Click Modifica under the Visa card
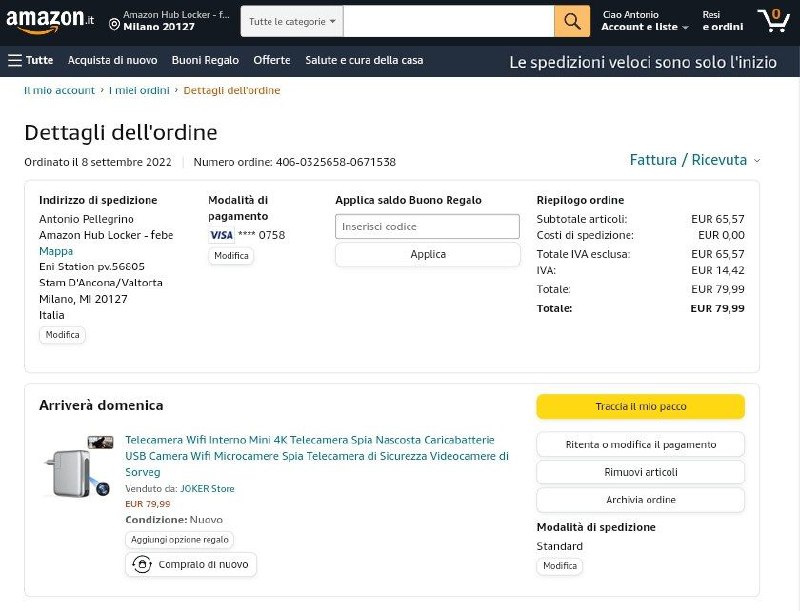This screenshot has height=611, width=800. (231, 256)
